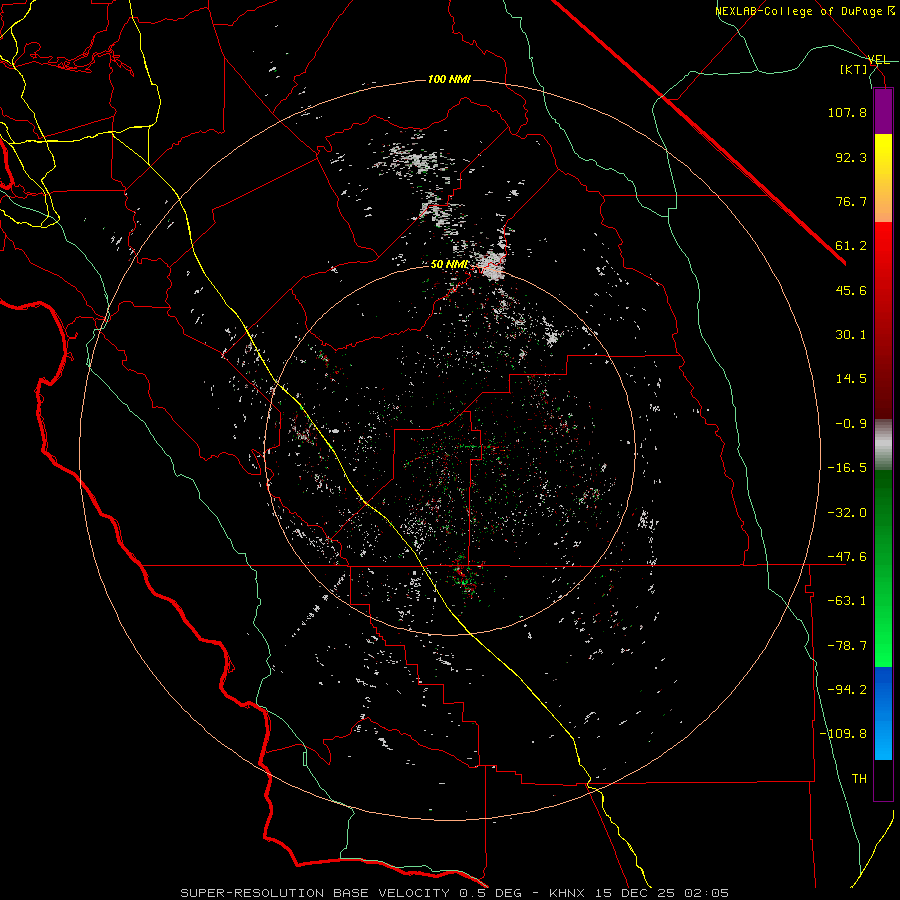Select the 107.8 scale value
Screen dimensions: 900x900
coord(847,112)
